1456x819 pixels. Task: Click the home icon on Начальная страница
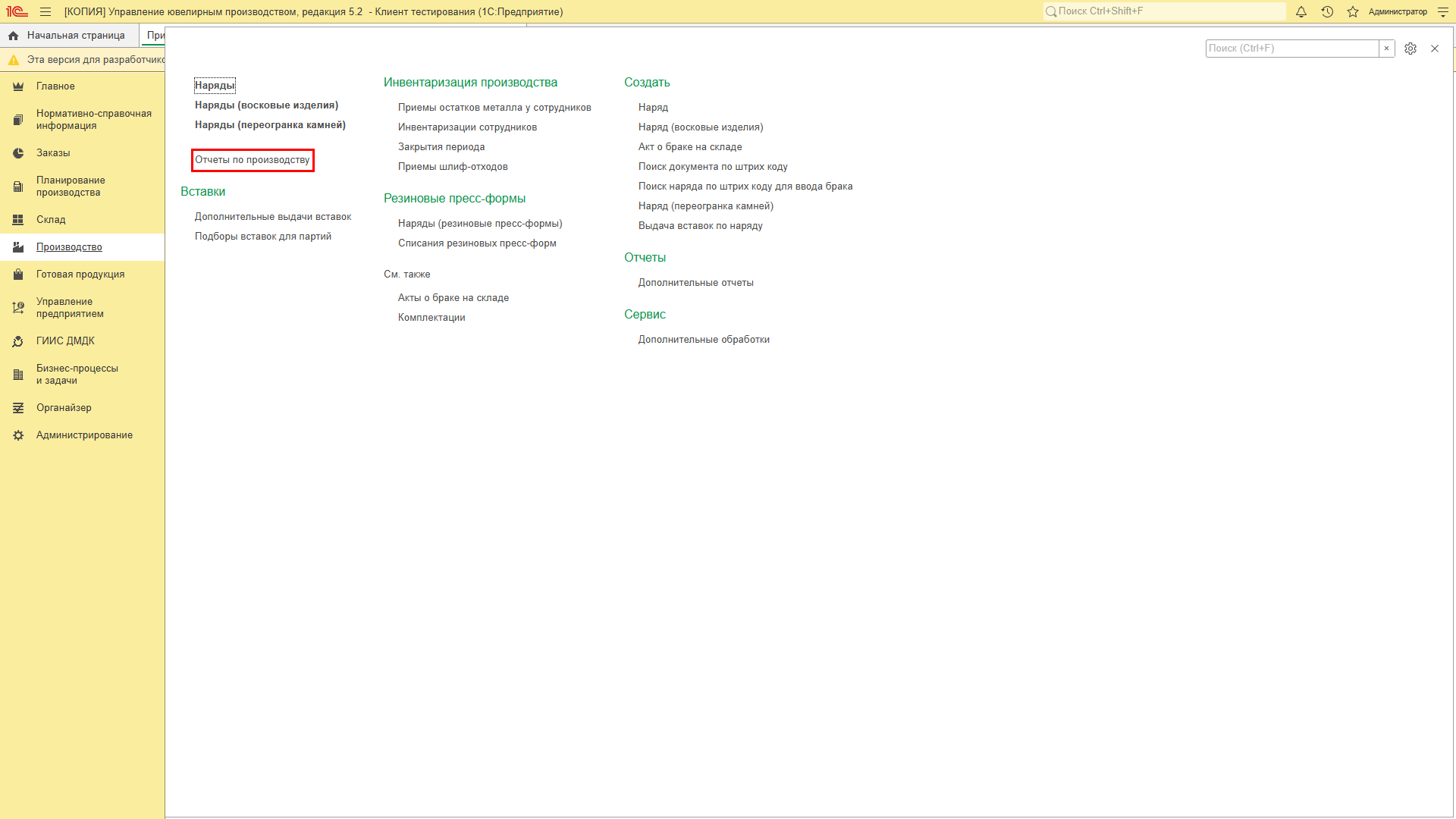[x=14, y=36]
